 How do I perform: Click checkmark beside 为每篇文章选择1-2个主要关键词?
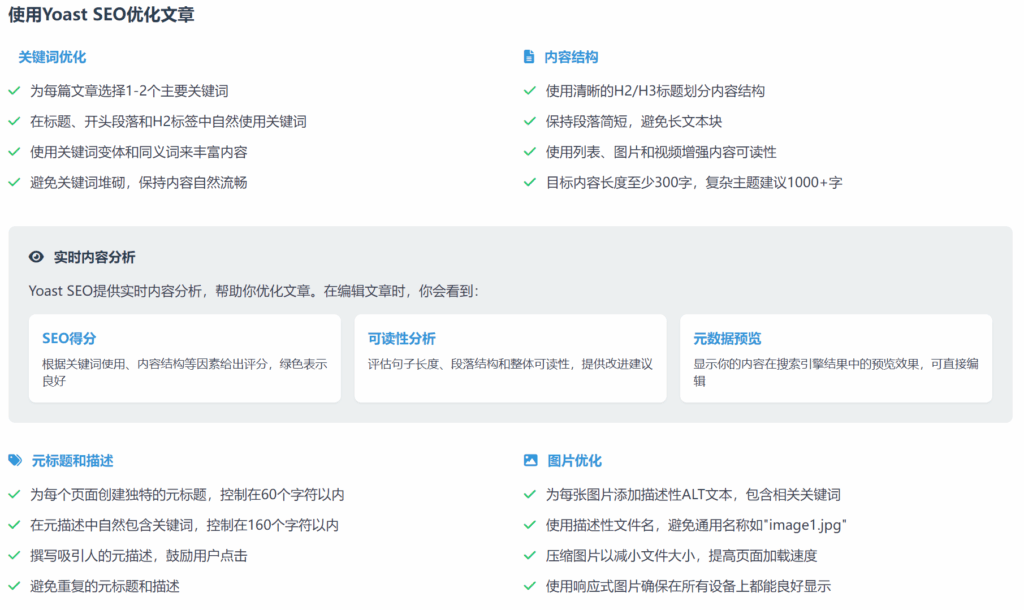pos(14,91)
